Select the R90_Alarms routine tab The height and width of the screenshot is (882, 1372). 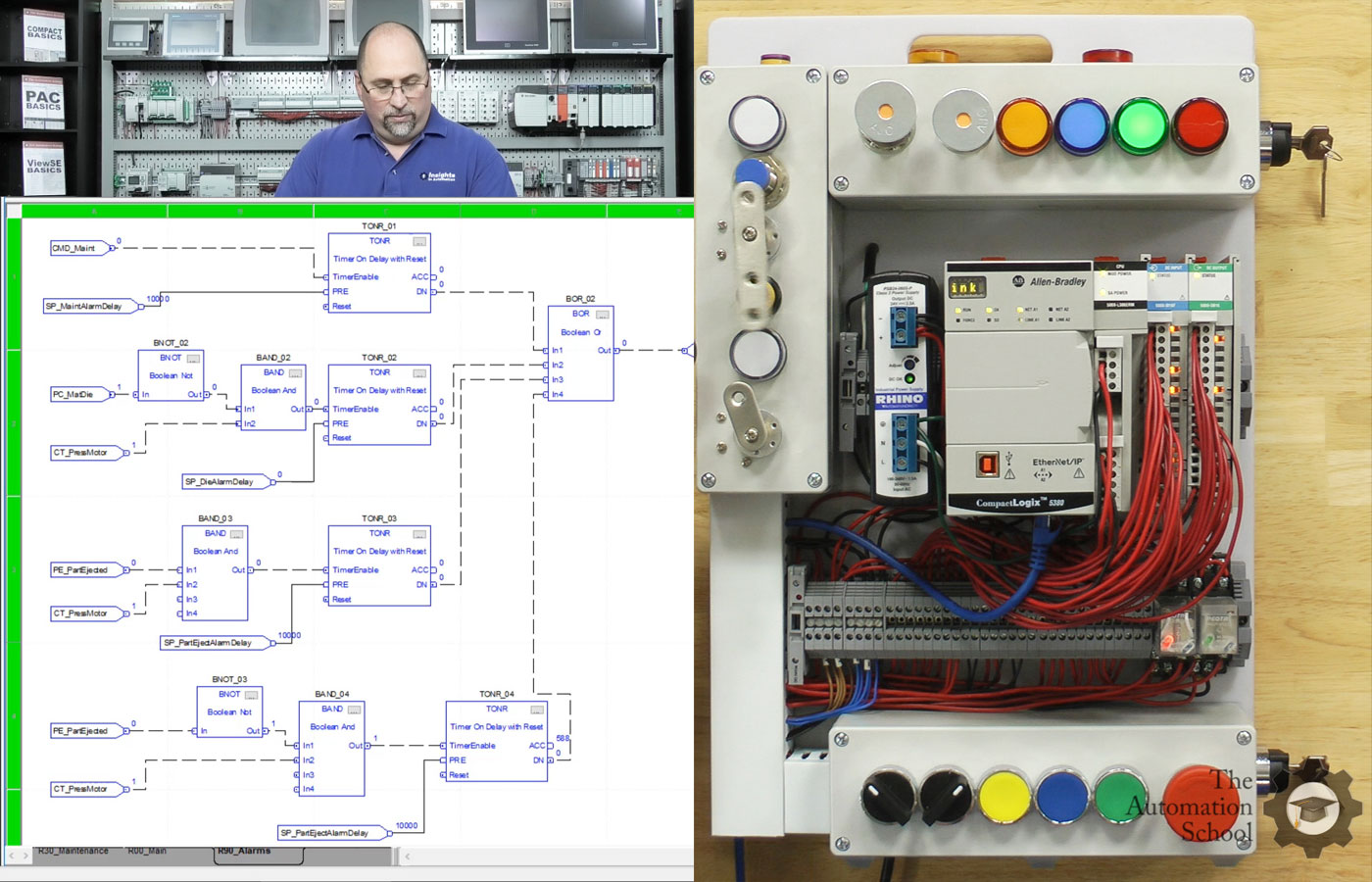244,852
